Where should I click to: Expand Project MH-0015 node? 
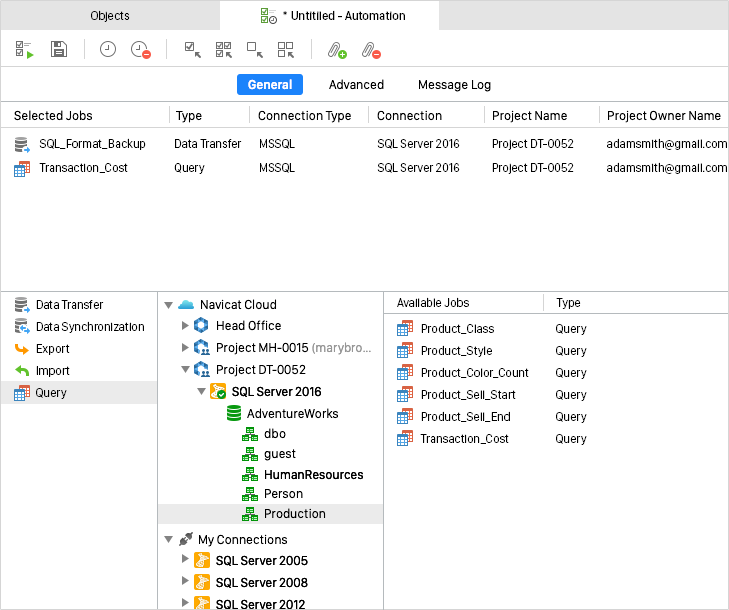(185, 347)
